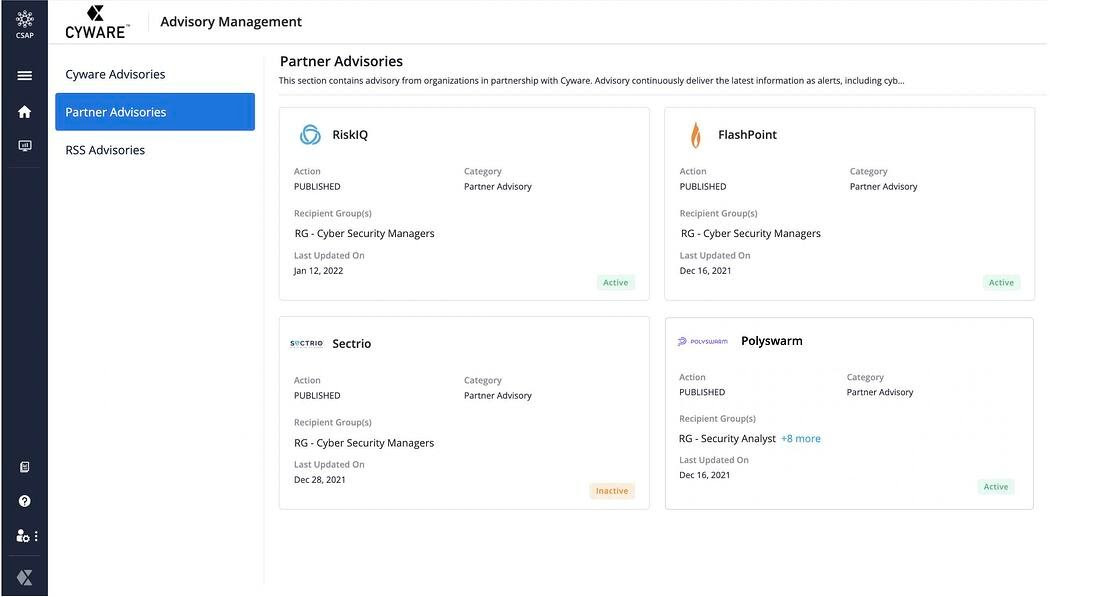Select the Partner Advisories tab
Screen dimensions: 1119x597
click(155, 112)
